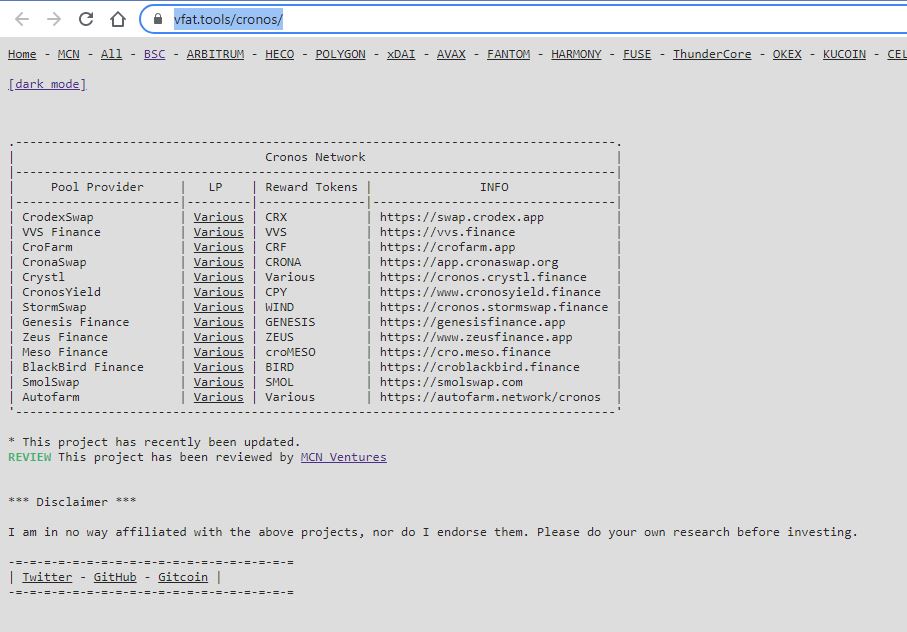The width and height of the screenshot is (907, 632).
Task: Click the CRONA reward token text
Action: (x=283, y=262)
